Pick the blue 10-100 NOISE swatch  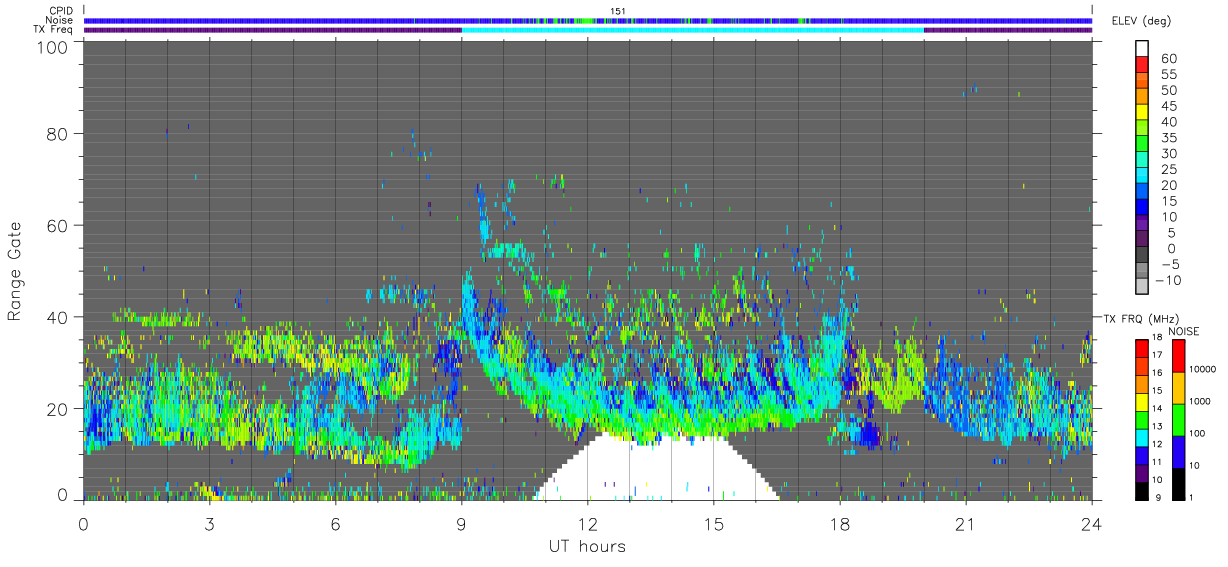(1178, 450)
